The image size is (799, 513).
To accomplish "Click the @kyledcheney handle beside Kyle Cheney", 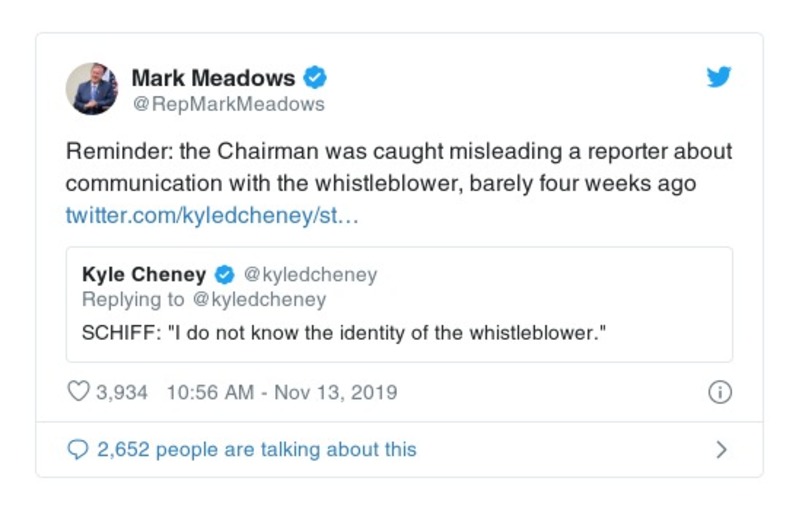I will tap(311, 275).
